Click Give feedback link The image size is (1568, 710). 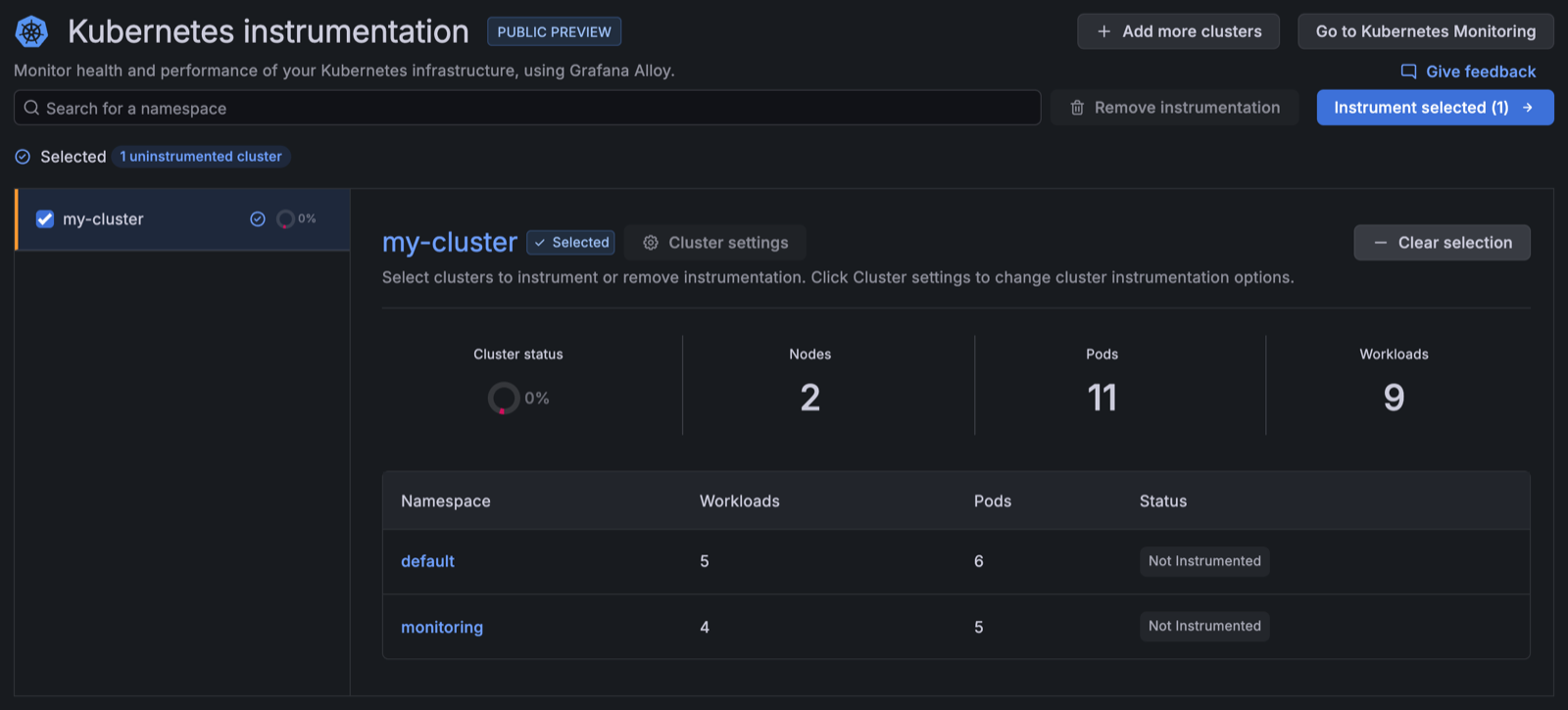coord(1468,71)
